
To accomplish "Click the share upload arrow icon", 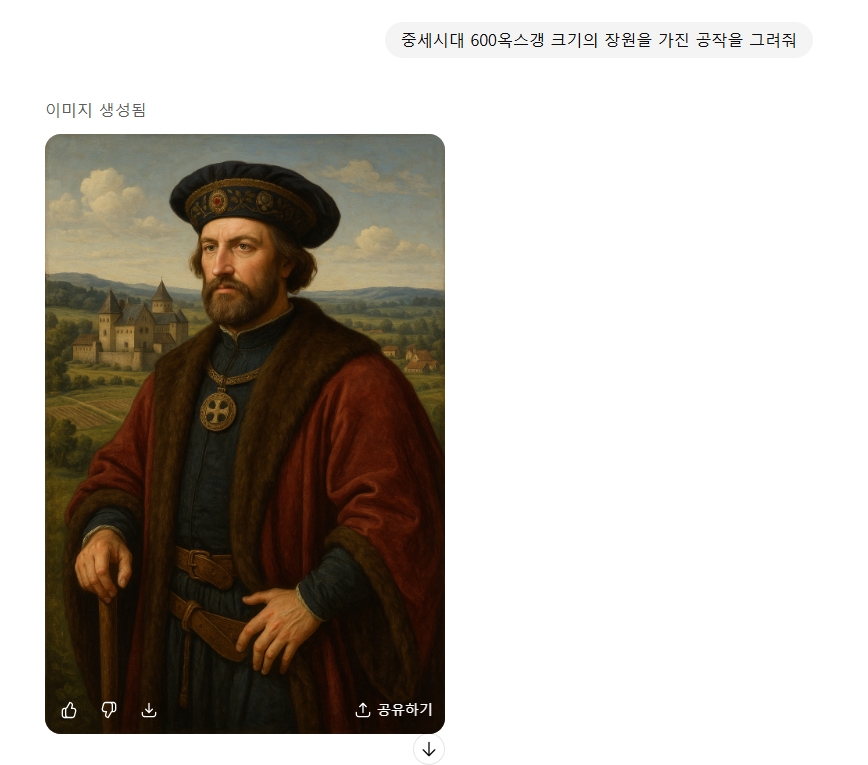I will click(x=363, y=710).
